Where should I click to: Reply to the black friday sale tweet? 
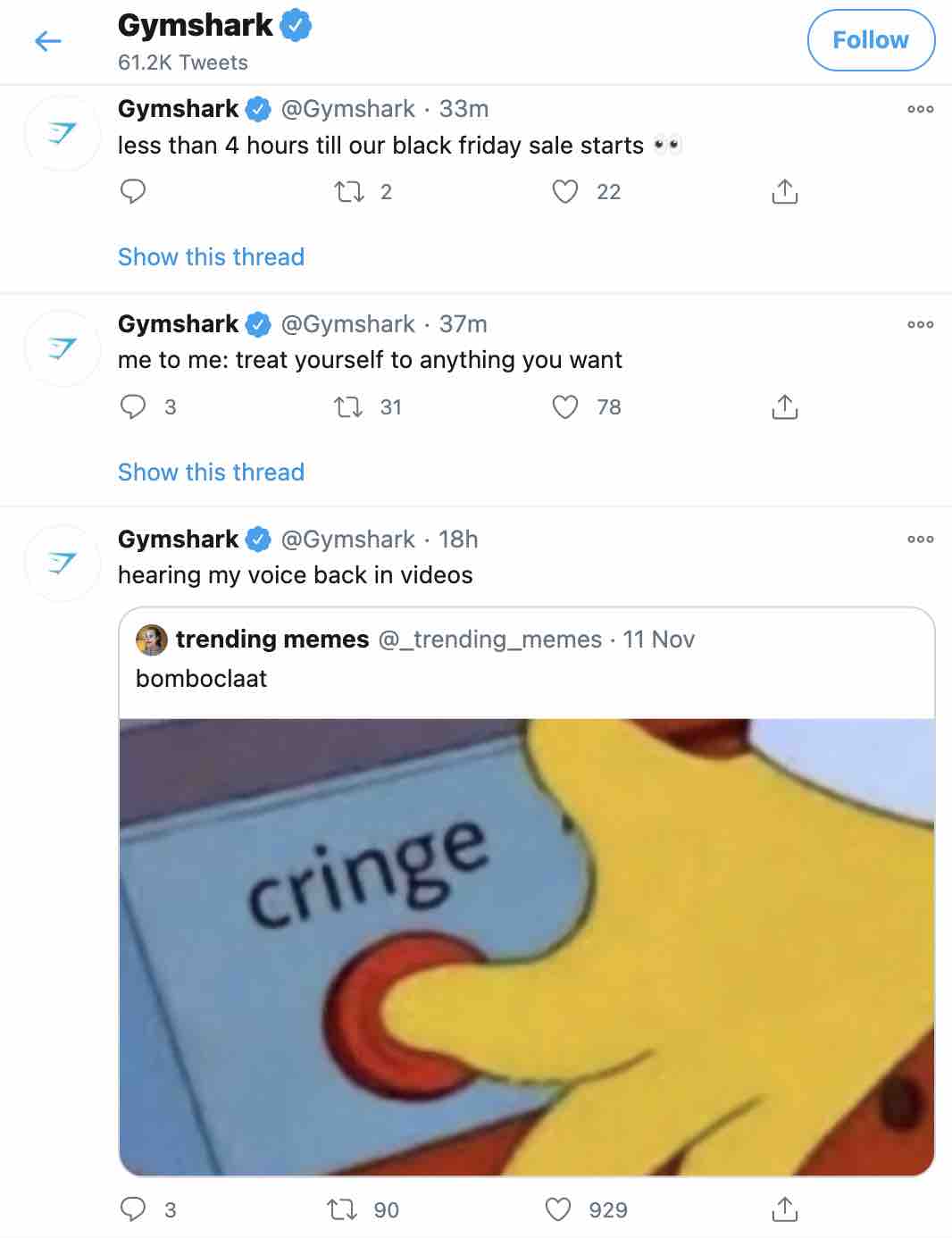tap(134, 190)
